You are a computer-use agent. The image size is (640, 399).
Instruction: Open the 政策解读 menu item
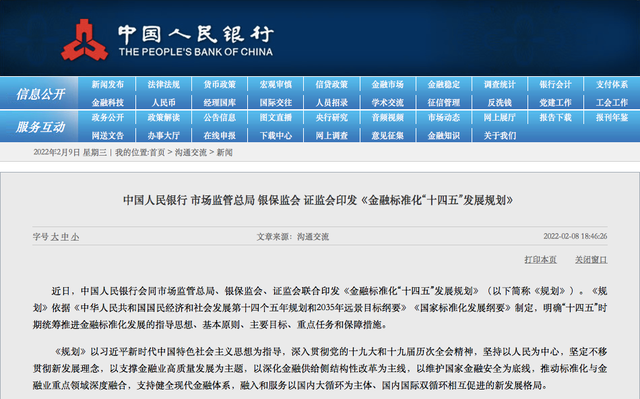click(163, 117)
